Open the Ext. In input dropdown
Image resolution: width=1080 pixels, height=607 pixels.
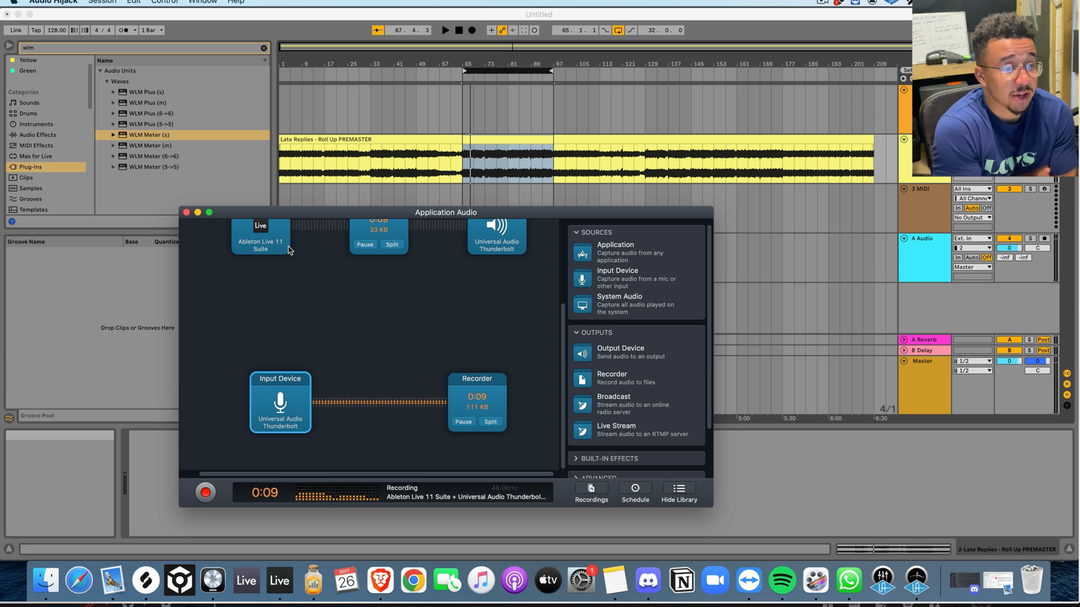click(x=972, y=238)
